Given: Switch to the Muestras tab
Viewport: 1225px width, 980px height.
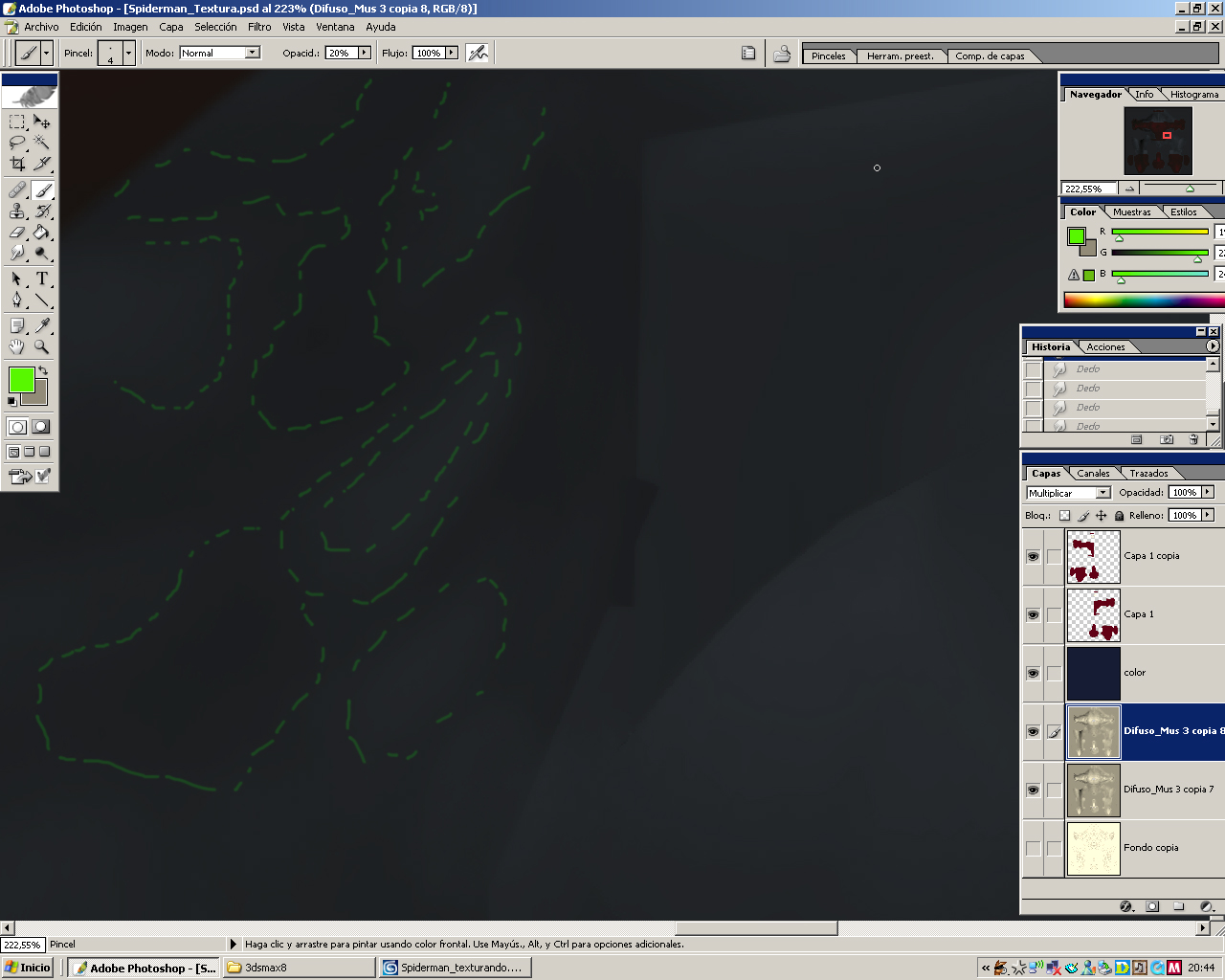Looking at the screenshot, I should tap(1132, 212).
